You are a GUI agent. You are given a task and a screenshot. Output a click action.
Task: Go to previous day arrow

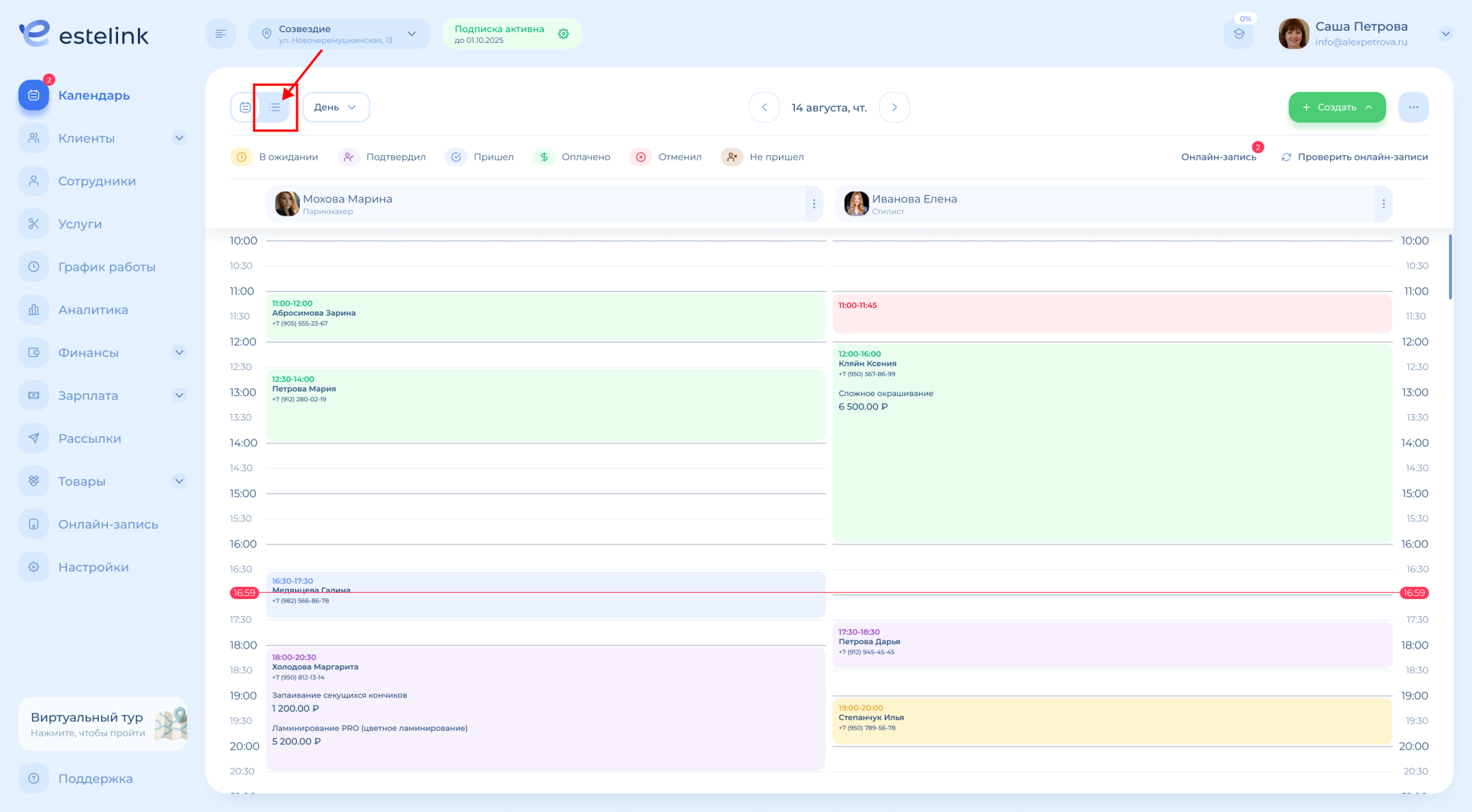764,107
